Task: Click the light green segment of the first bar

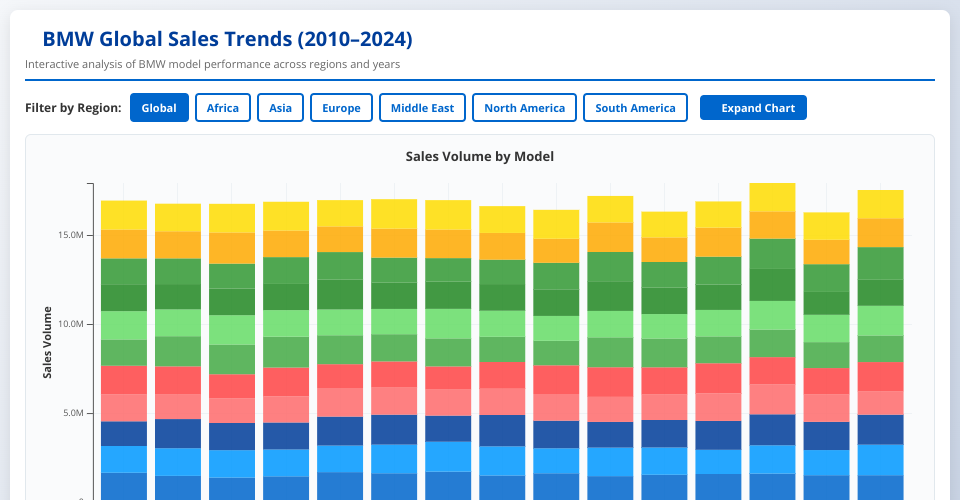Action: tap(124, 325)
